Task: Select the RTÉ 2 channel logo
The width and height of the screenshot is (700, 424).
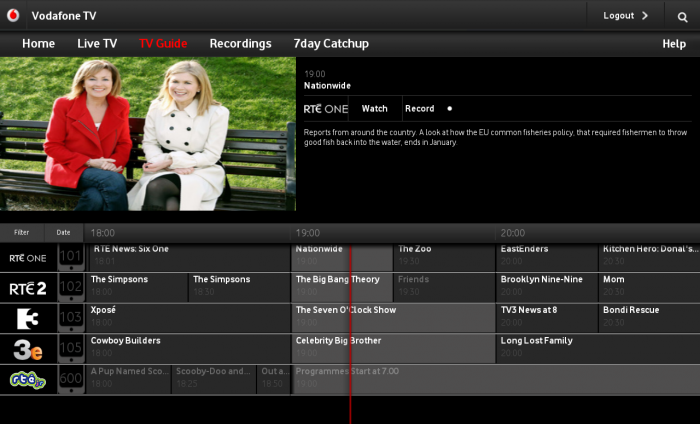Action: (x=28, y=288)
